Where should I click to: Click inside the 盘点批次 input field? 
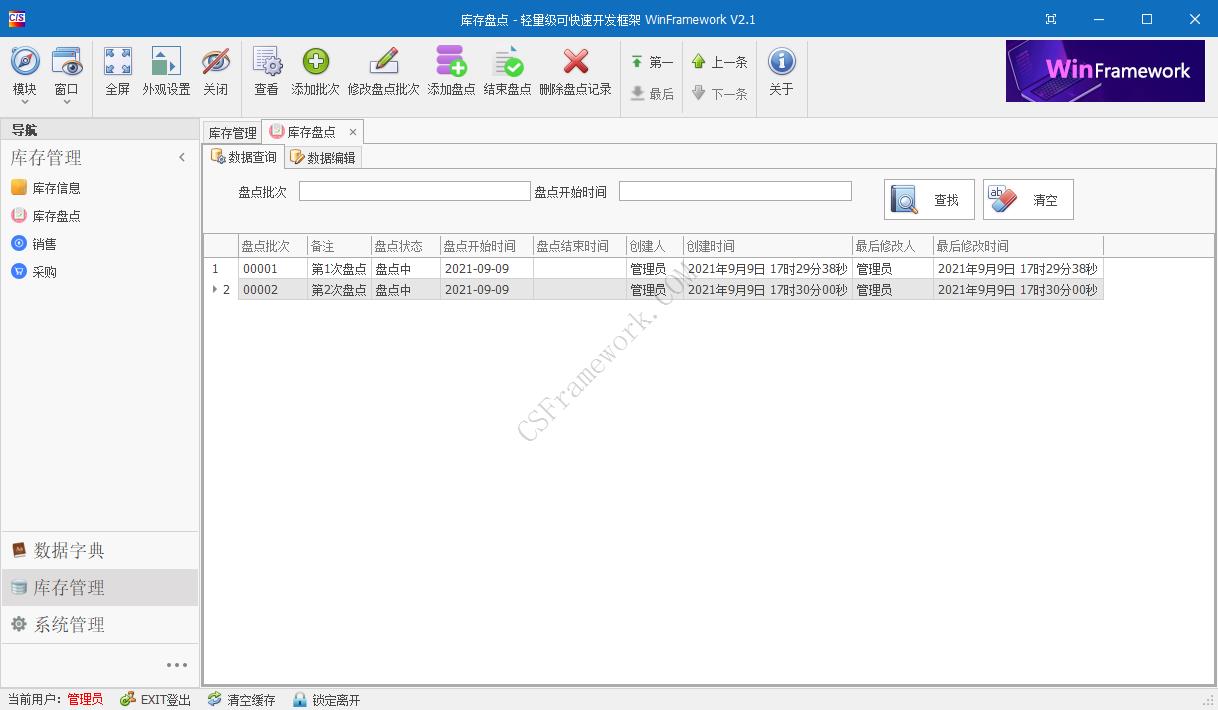point(414,190)
